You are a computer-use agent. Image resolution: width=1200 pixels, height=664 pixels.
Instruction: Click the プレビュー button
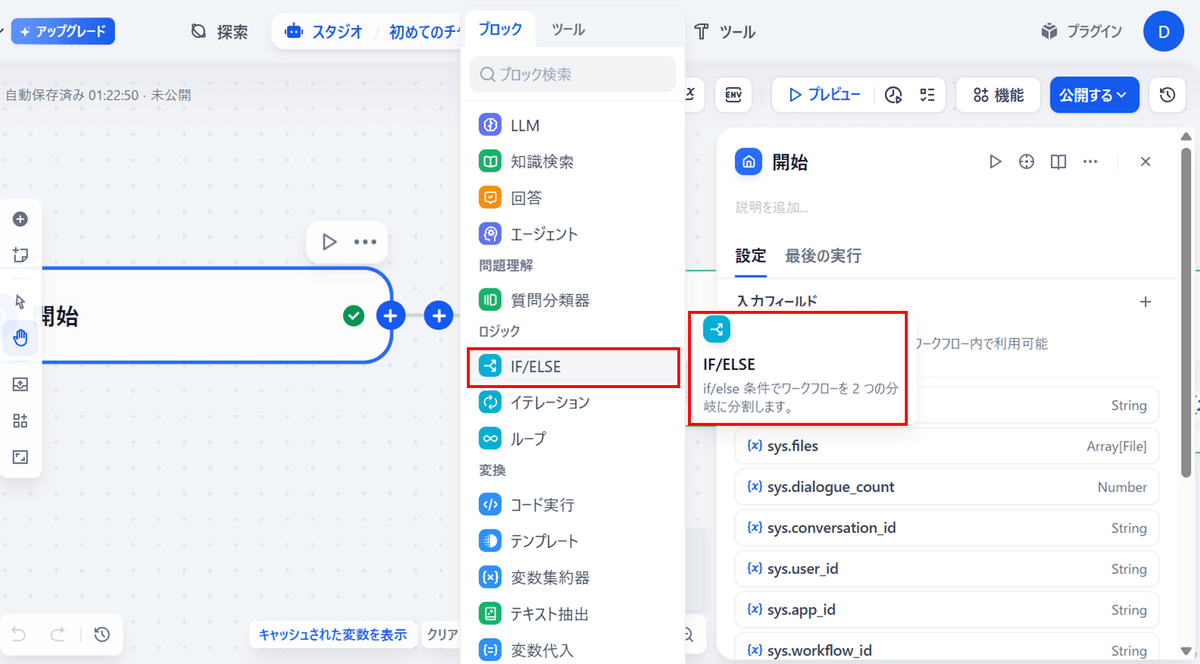tap(824, 95)
